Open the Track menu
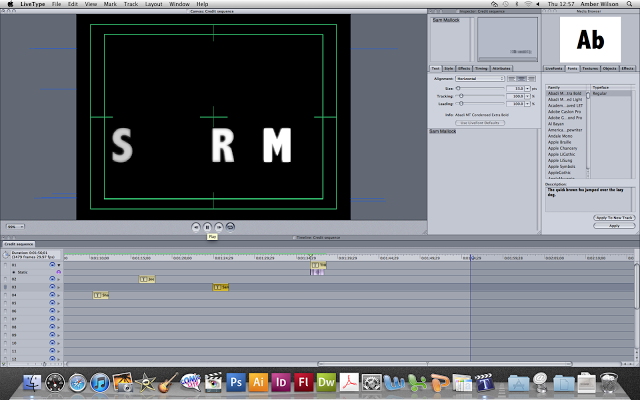This screenshot has height=400, width=640. pyautogui.click(x=131, y=4)
